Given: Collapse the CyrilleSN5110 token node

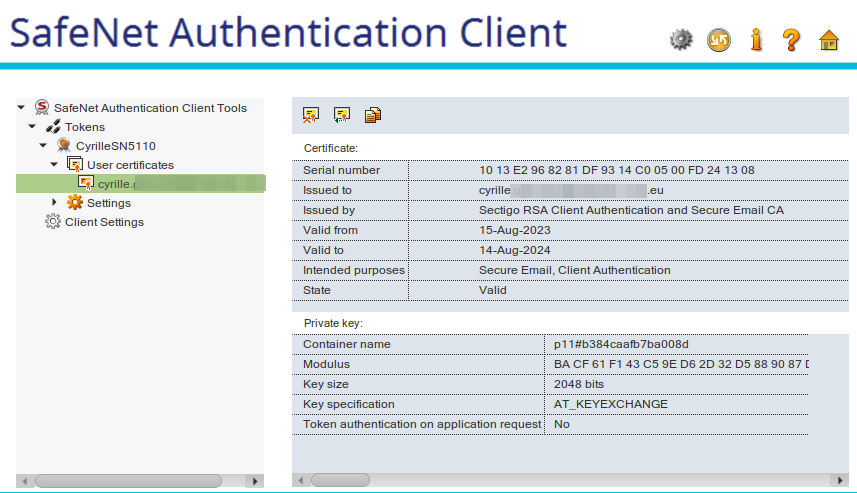Looking at the screenshot, I should (43, 146).
